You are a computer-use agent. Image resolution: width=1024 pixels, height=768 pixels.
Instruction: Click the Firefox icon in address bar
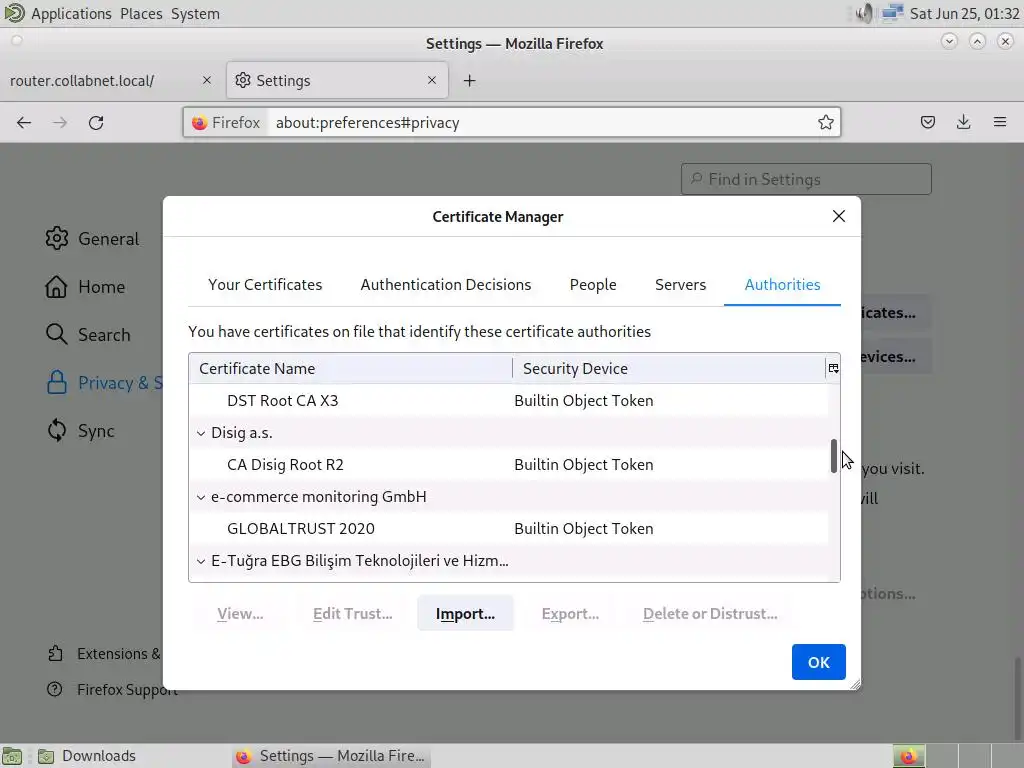point(200,123)
